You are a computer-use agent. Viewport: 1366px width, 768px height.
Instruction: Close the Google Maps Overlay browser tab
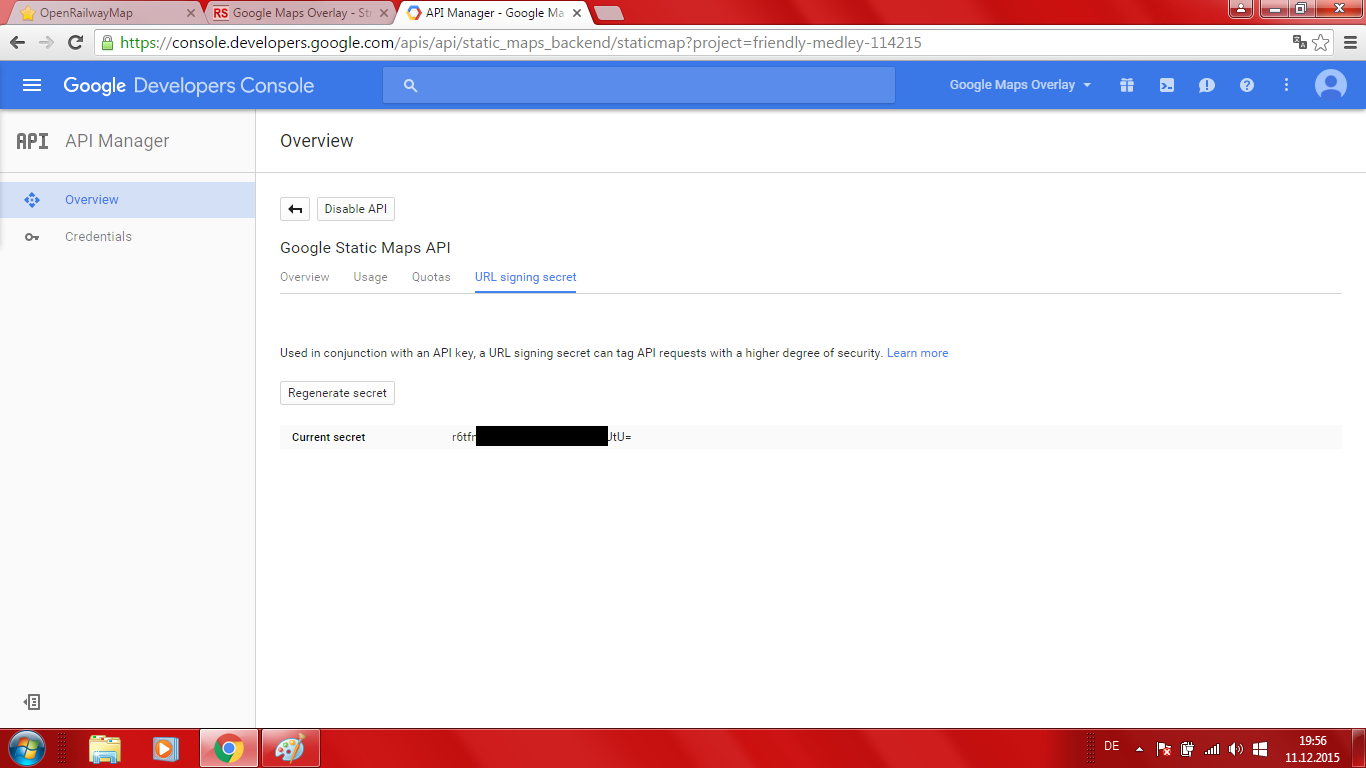click(383, 13)
